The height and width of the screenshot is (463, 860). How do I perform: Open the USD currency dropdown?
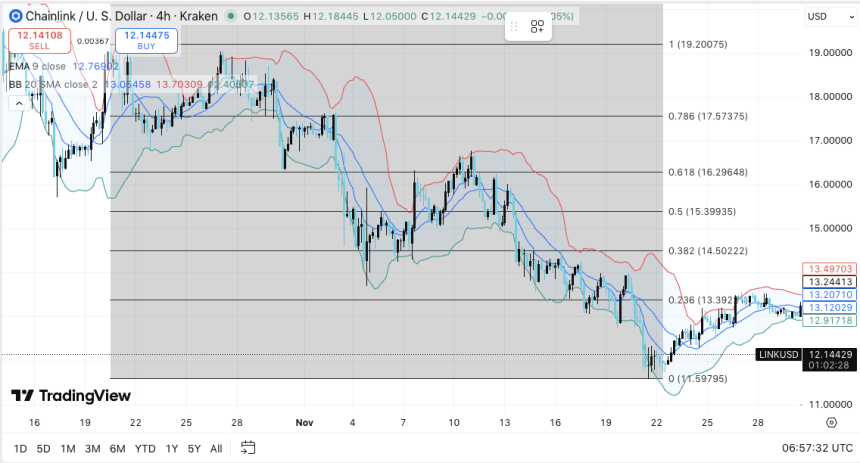pyautogui.click(x=829, y=17)
